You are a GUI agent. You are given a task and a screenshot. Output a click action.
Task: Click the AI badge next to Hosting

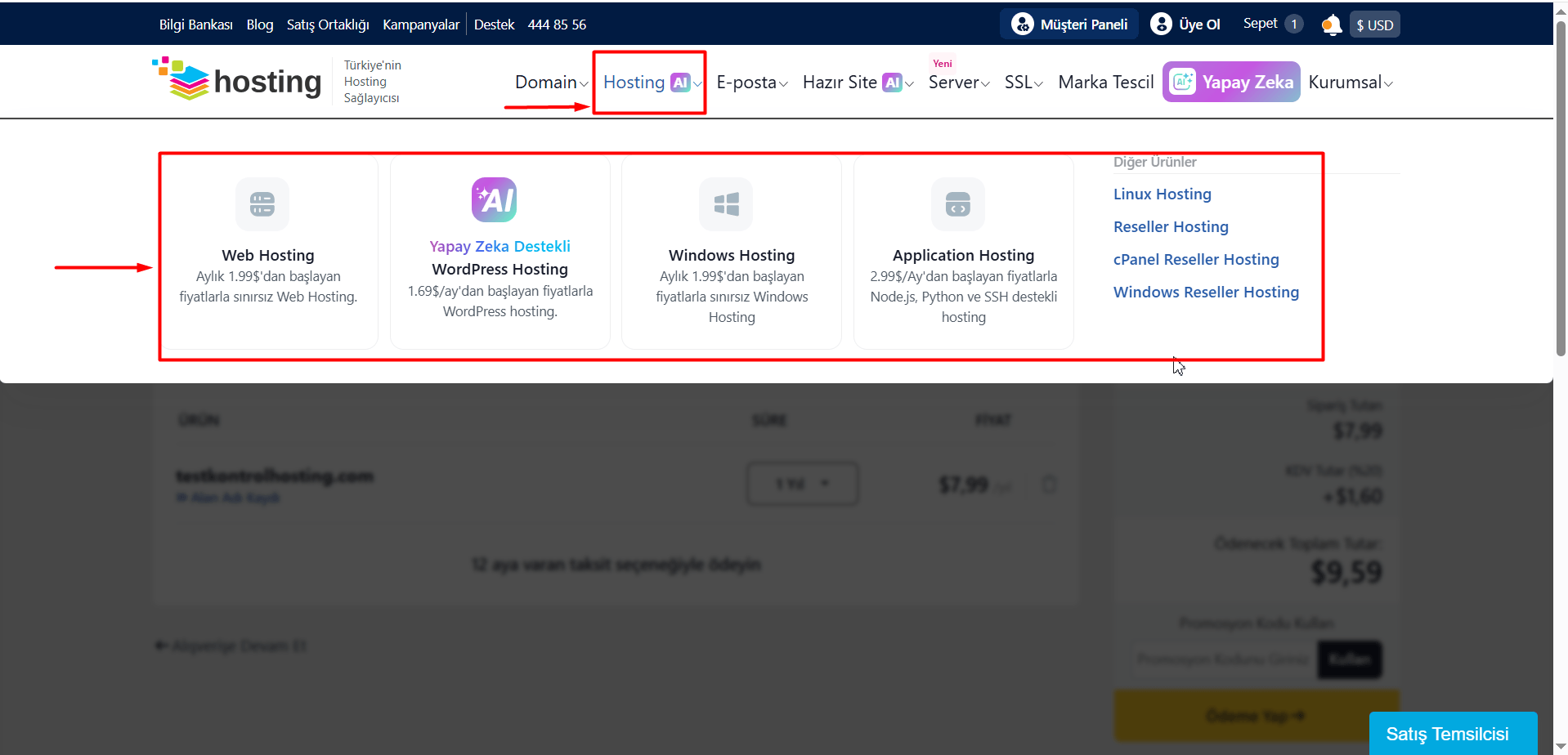click(680, 83)
